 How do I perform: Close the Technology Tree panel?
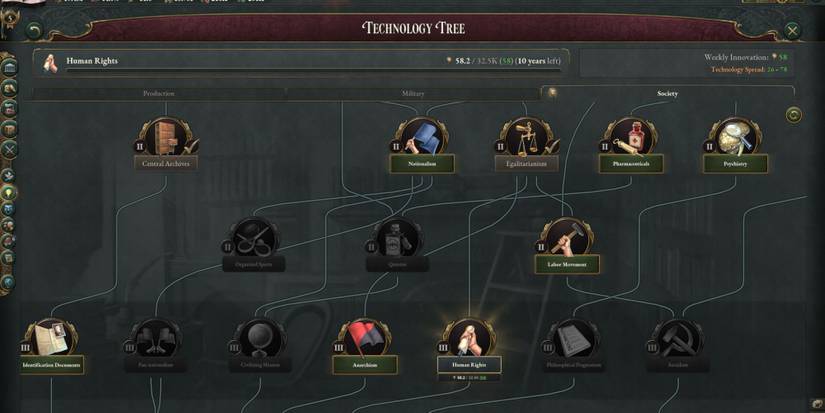click(x=792, y=31)
